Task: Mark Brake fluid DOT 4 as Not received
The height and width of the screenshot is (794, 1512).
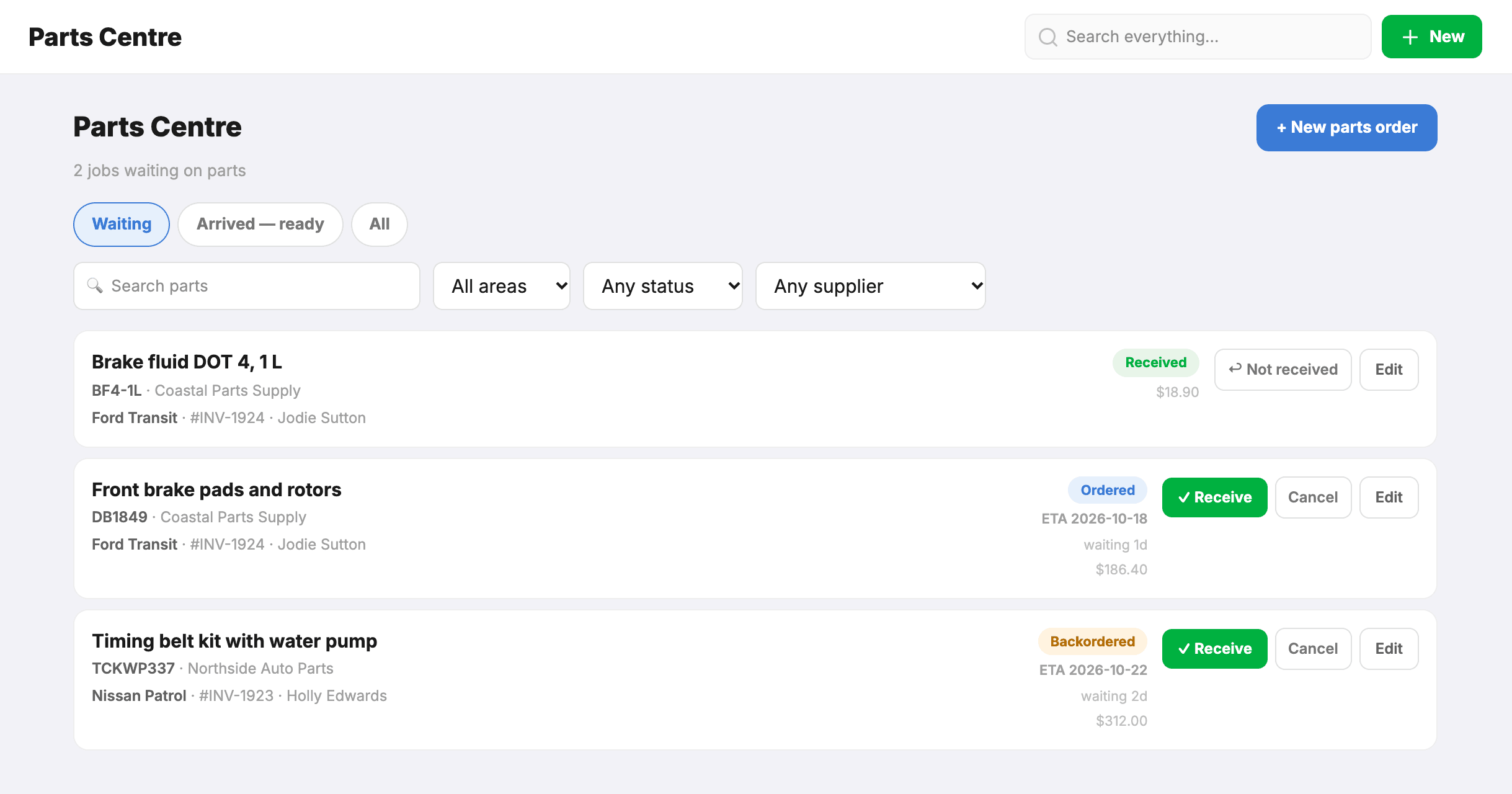Action: pyautogui.click(x=1283, y=370)
